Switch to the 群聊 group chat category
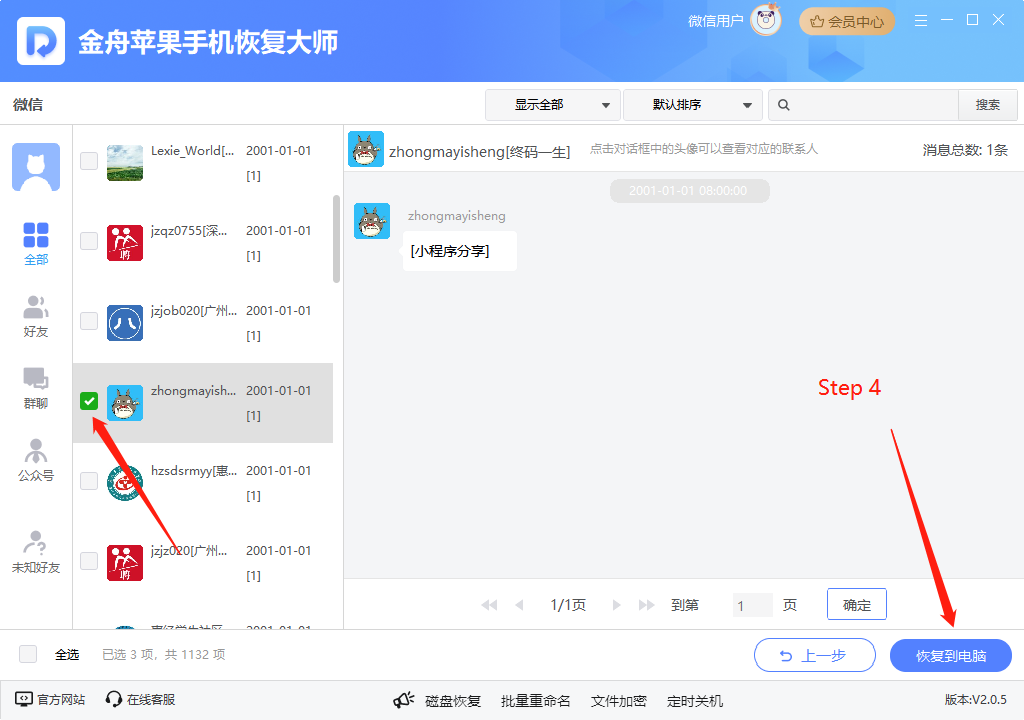This screenshot has width=1024, height=720. [x=36, y=388]
